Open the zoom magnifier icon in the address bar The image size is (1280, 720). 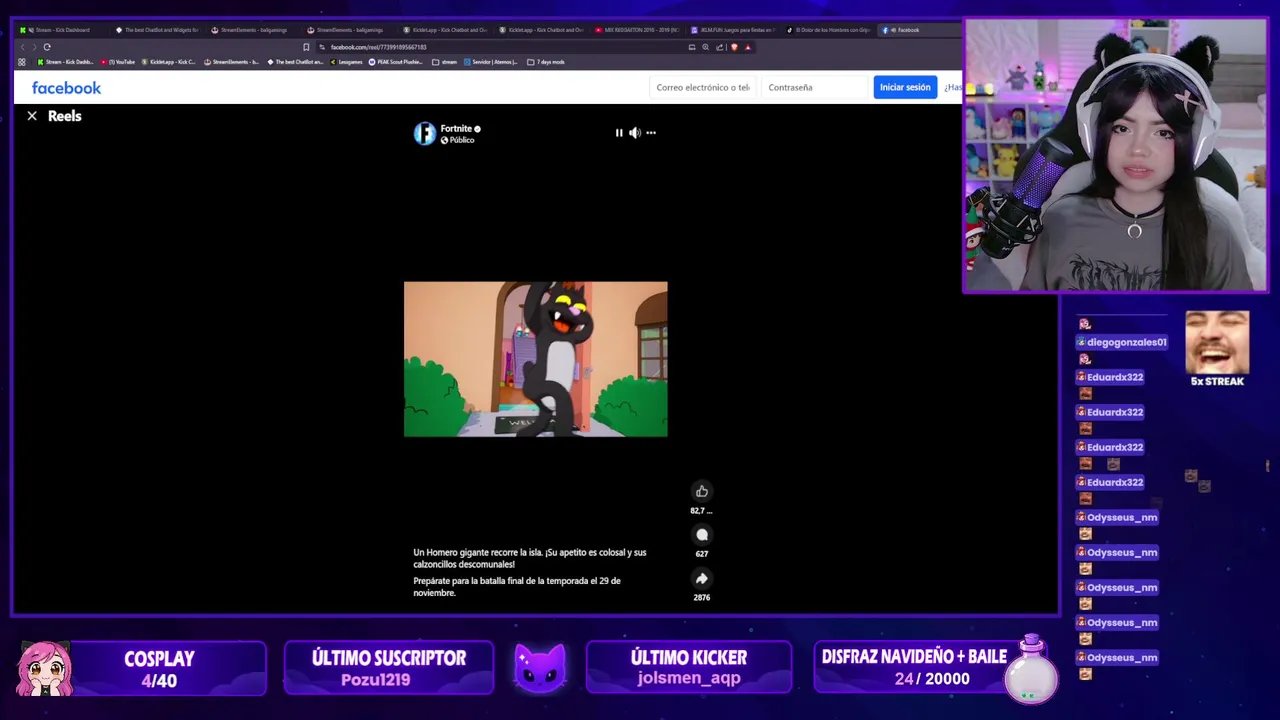(705, 47)
